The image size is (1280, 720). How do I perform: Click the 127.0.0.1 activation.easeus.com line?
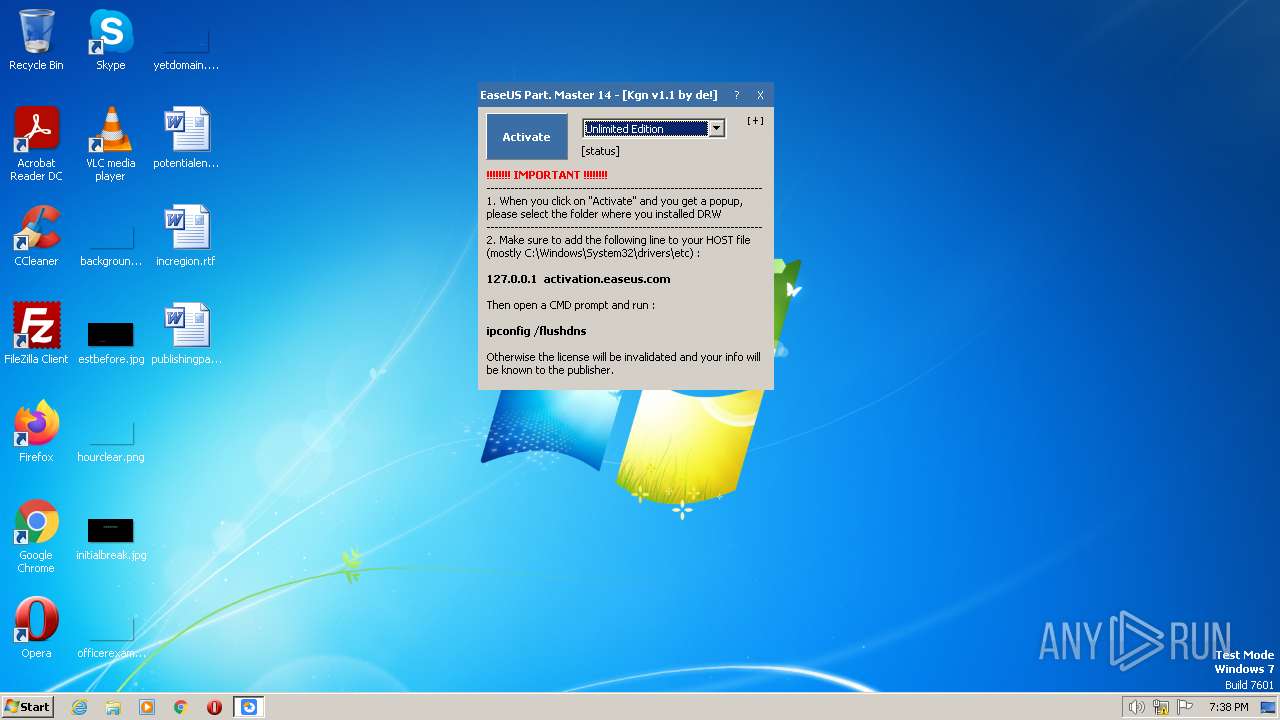click(x=578, y=279)
